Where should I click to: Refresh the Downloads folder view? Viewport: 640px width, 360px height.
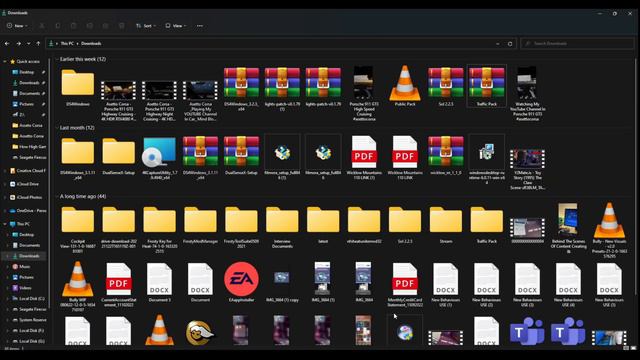[x=510, y=44]
